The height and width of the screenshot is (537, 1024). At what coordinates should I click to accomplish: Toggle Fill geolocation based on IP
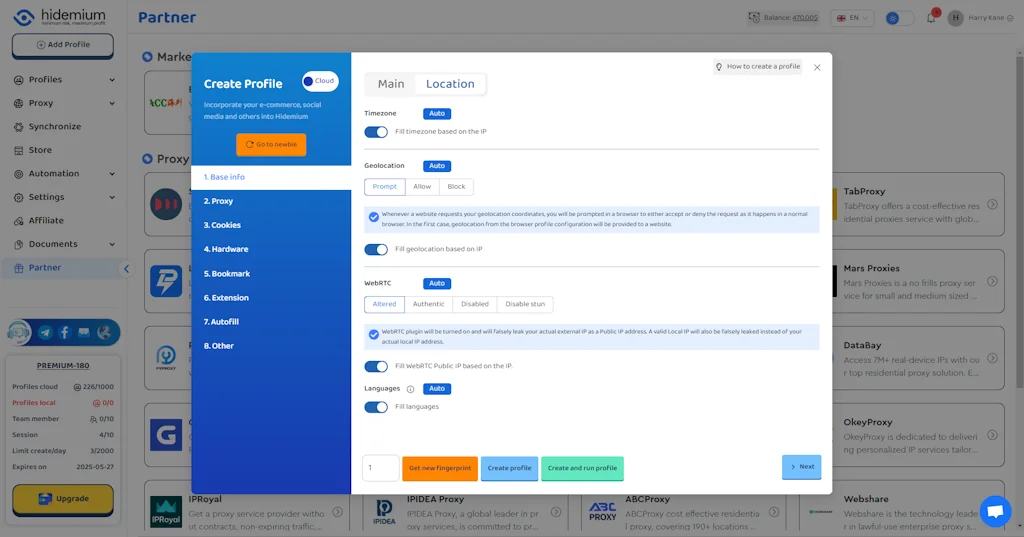pyautogui.click(x=376, y=250)
